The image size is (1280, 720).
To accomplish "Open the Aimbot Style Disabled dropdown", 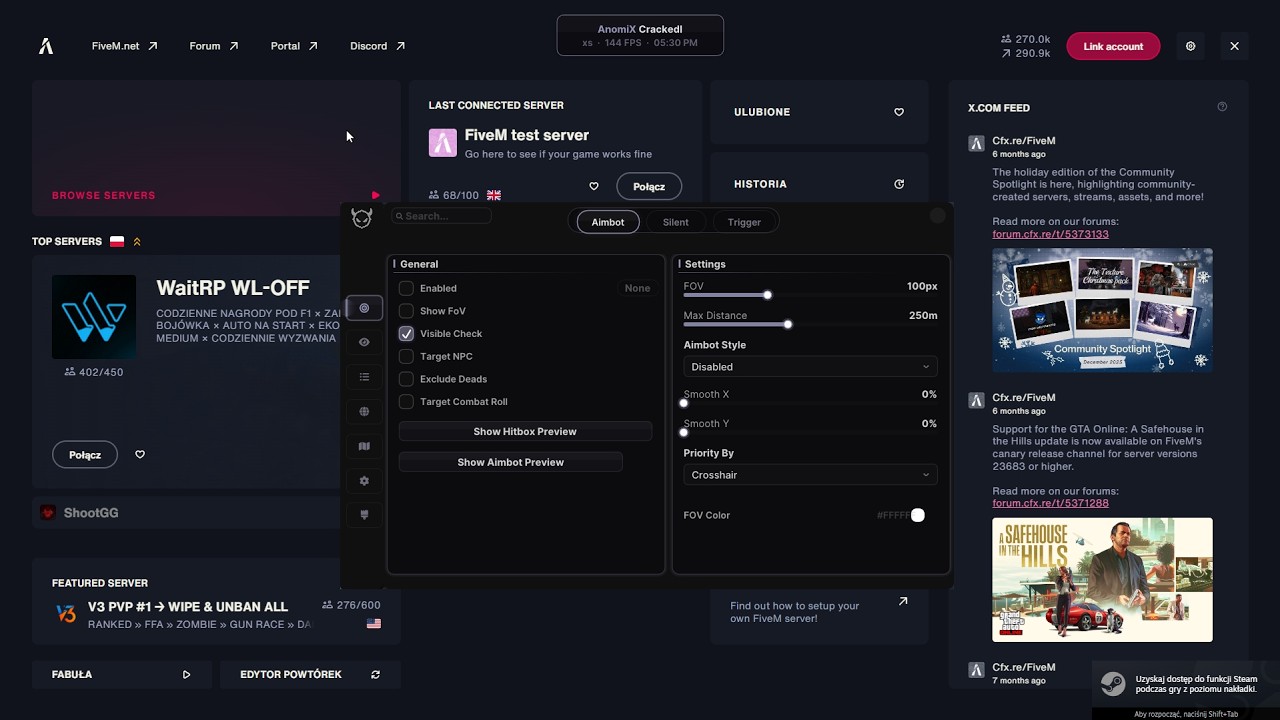I will pos(810,367).
